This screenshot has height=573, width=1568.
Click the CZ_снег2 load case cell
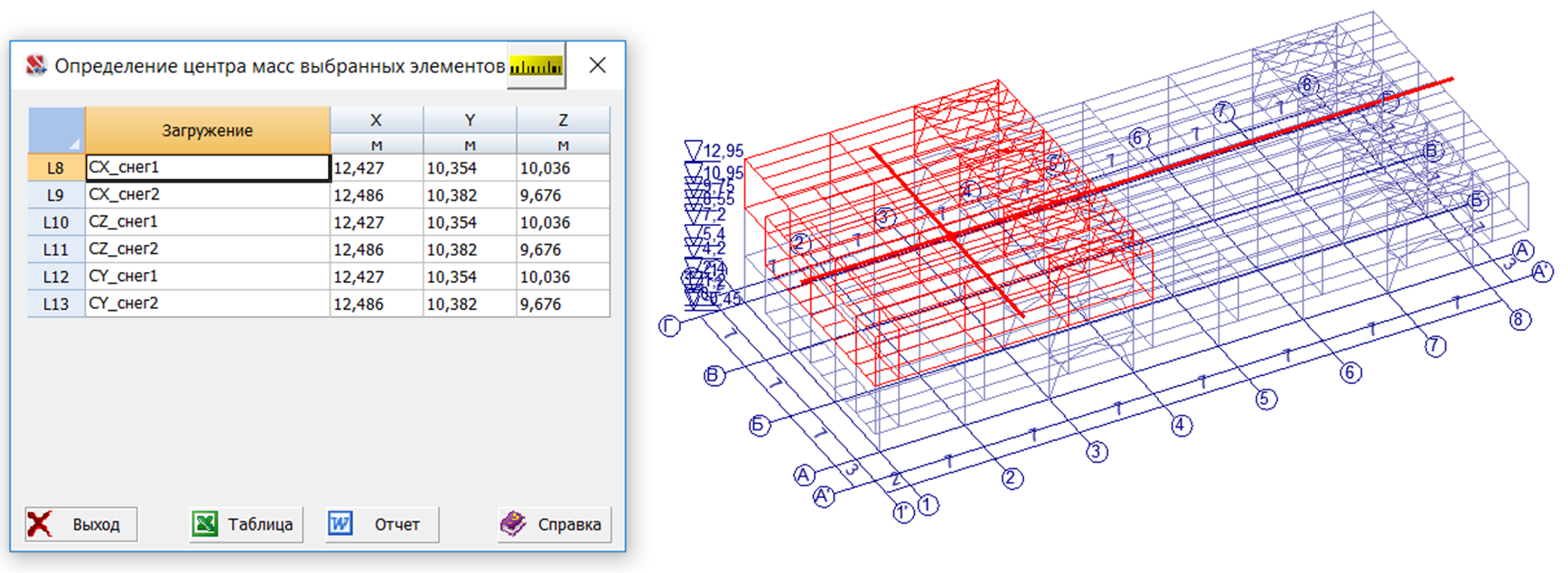click(207, 249)
